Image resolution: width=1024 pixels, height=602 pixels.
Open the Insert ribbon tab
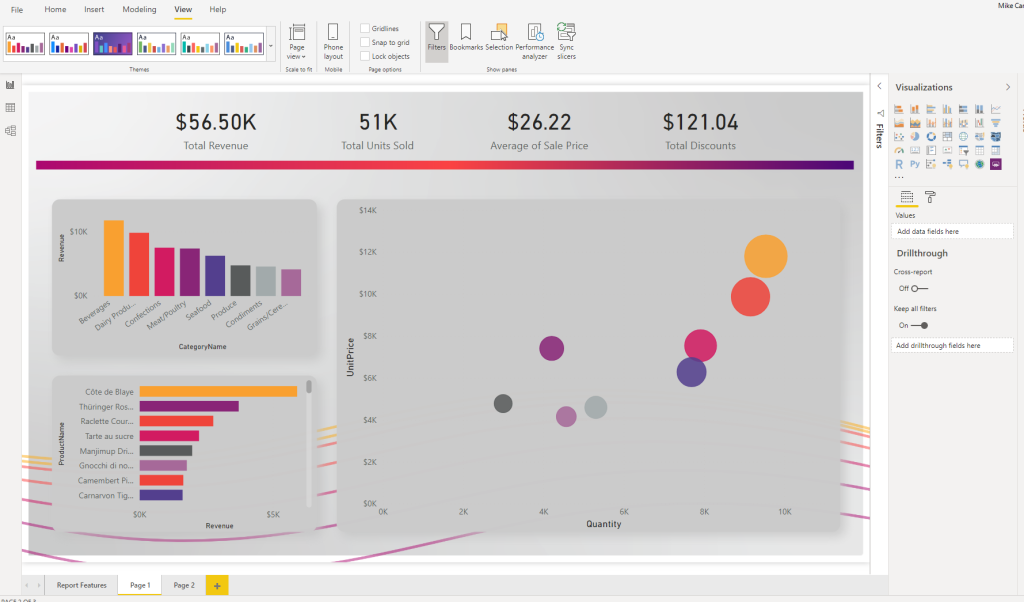(x=94, y=9)
